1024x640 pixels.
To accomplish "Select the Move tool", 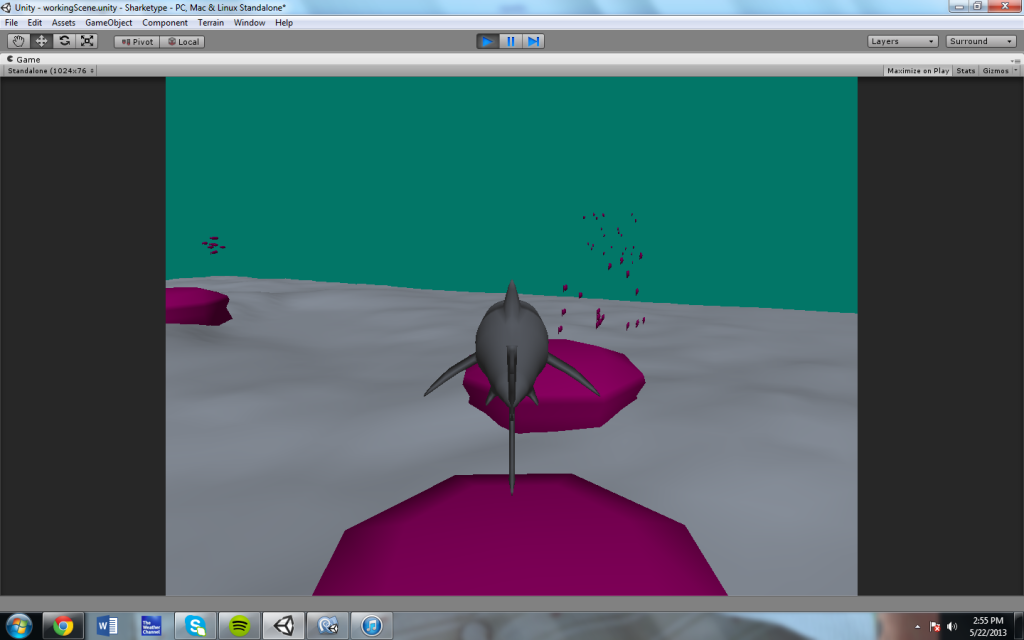I will [40, 41].
